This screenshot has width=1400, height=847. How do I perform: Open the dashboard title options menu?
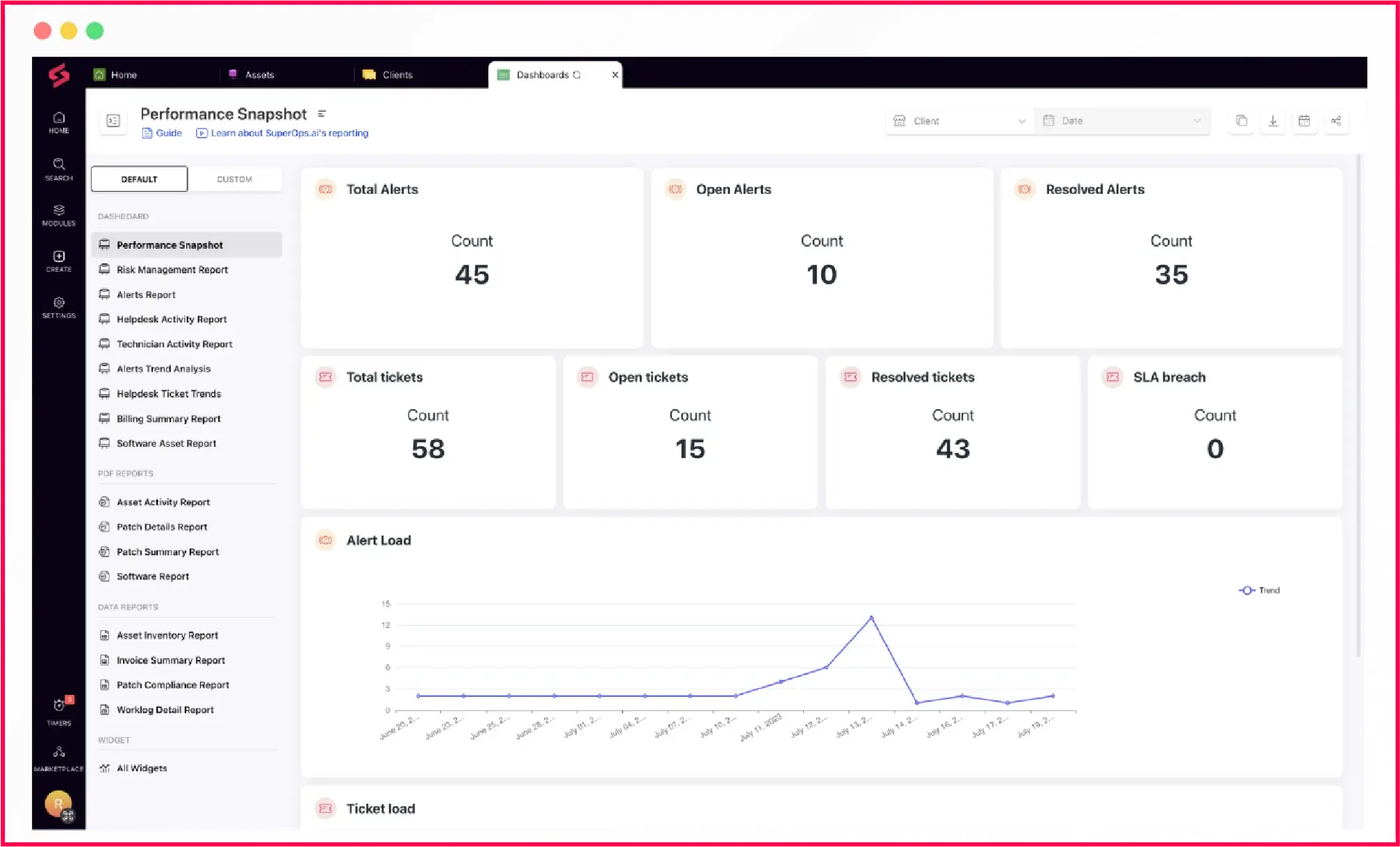[x=321, y=113]
